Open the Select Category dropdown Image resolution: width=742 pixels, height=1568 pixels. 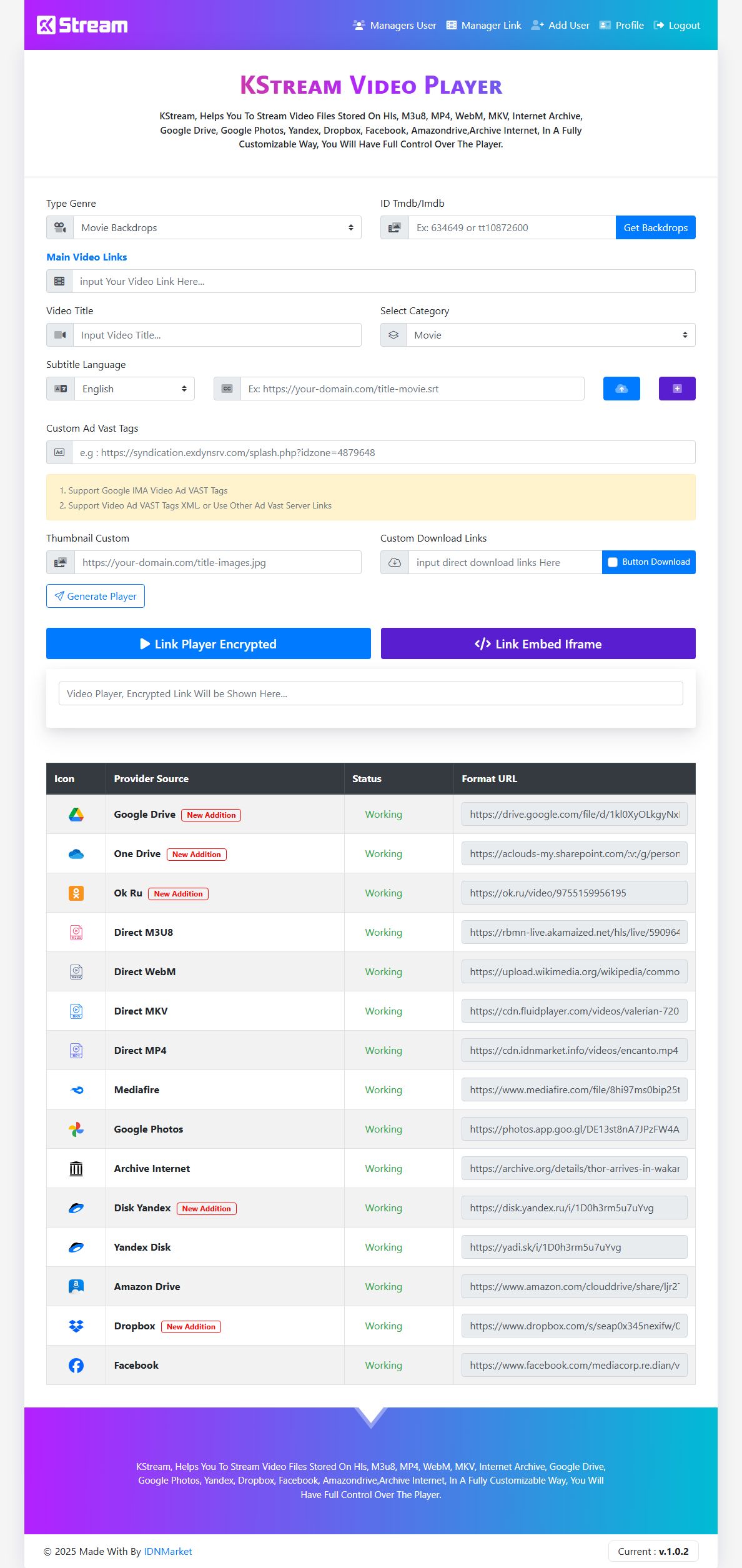tap(550, 335)
